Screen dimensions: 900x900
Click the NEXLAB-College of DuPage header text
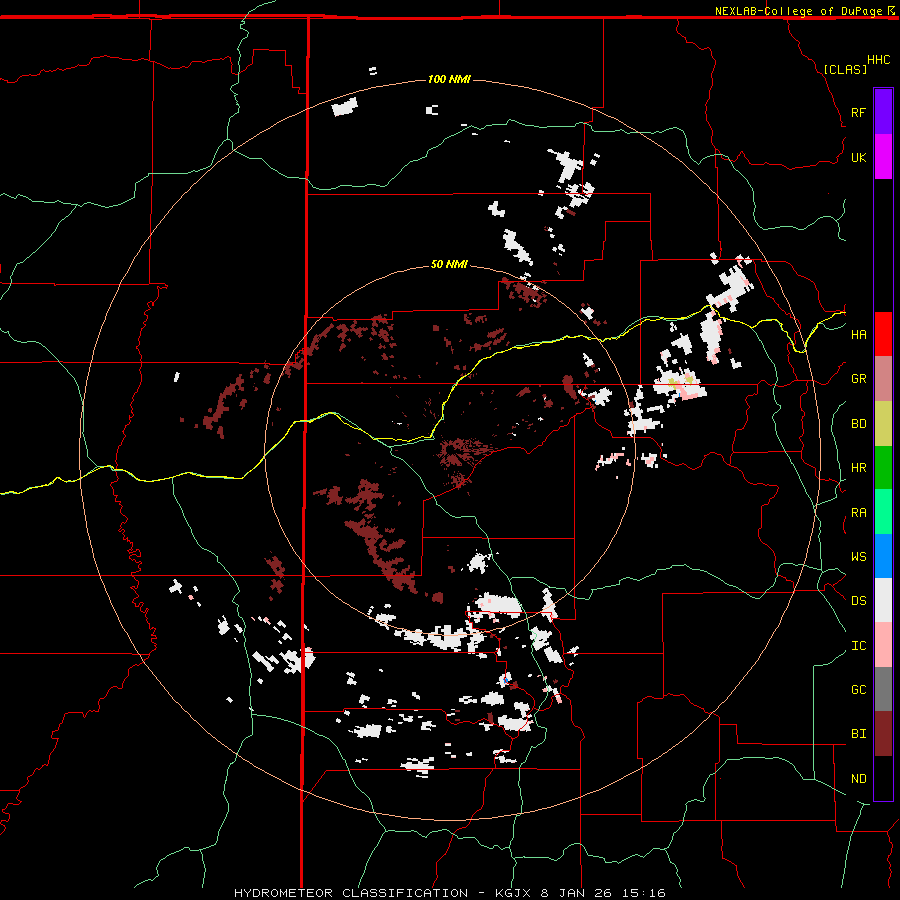tap(799, 11)
